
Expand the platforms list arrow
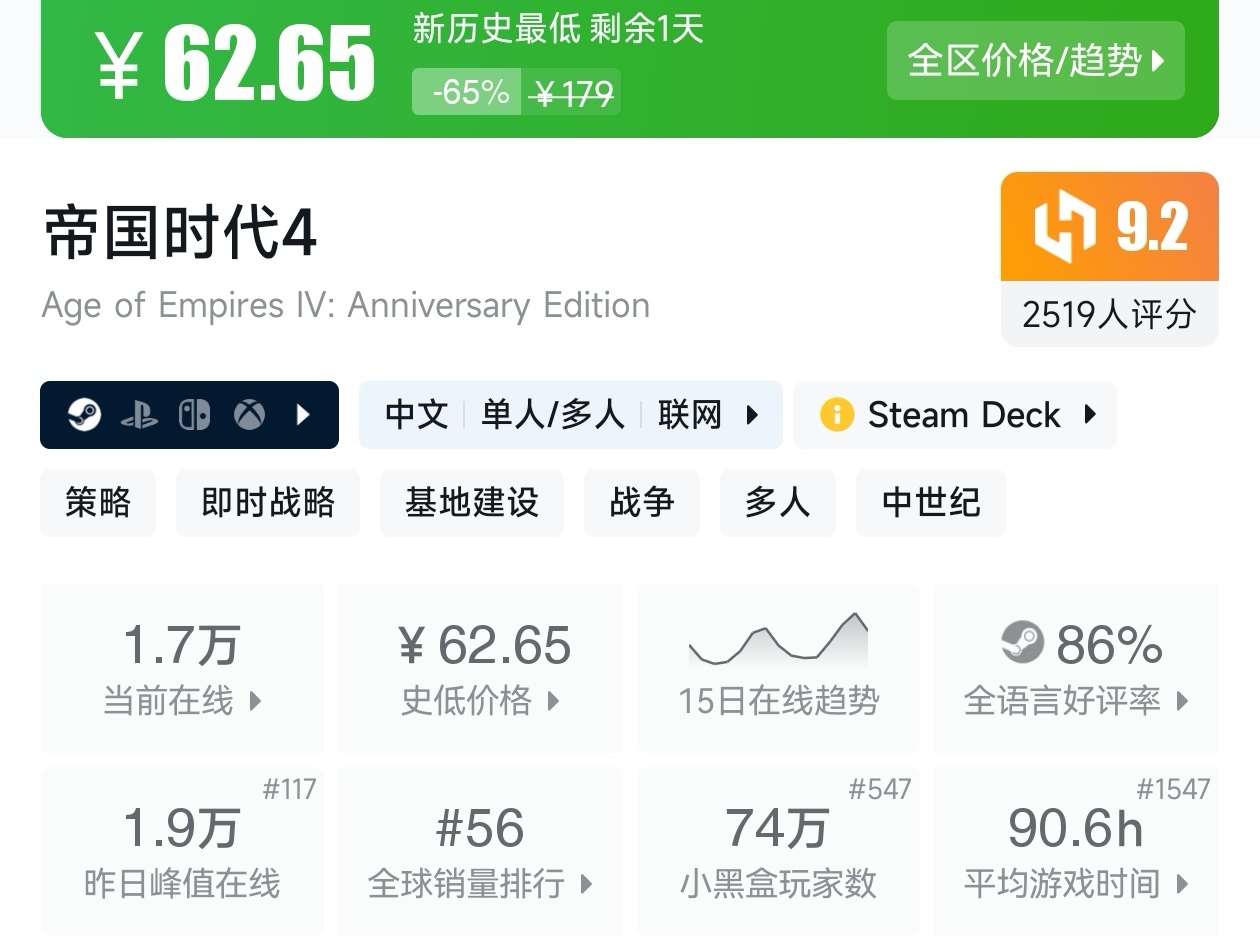coord(304,414)
